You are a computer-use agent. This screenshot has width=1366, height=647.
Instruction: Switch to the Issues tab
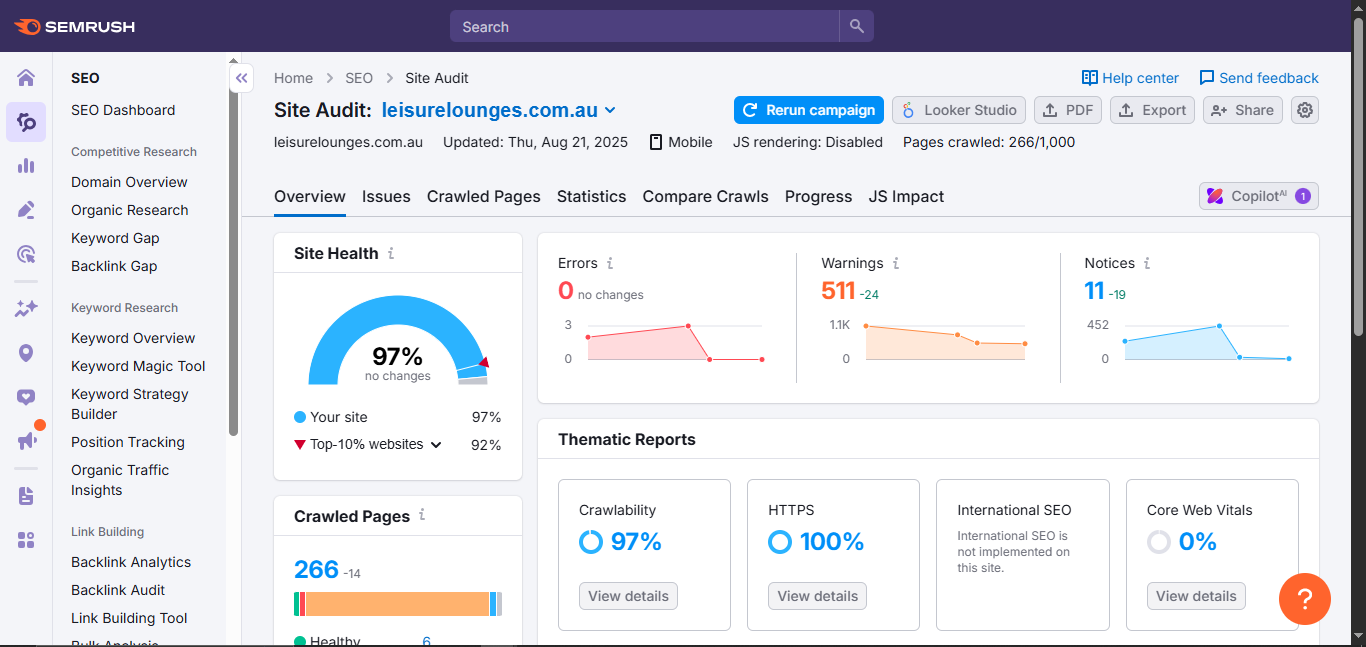click(x=386, y=196)
